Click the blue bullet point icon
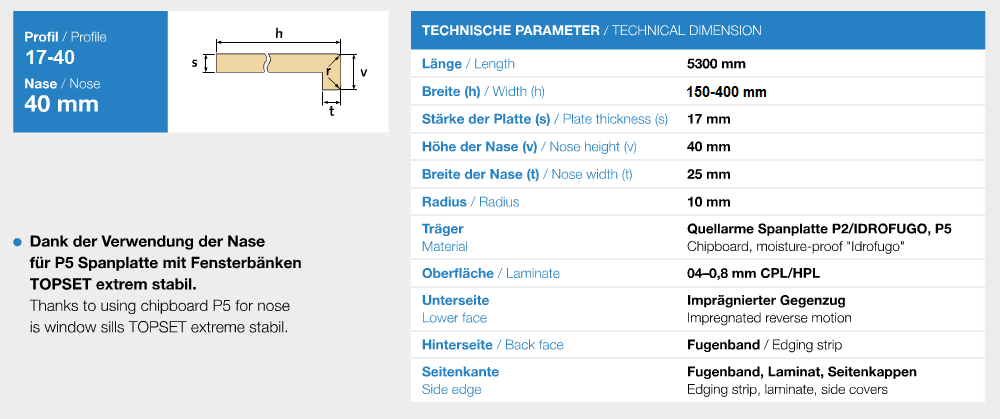The height and width of the screenshot is (419, 1000). [x=18, y=242]
